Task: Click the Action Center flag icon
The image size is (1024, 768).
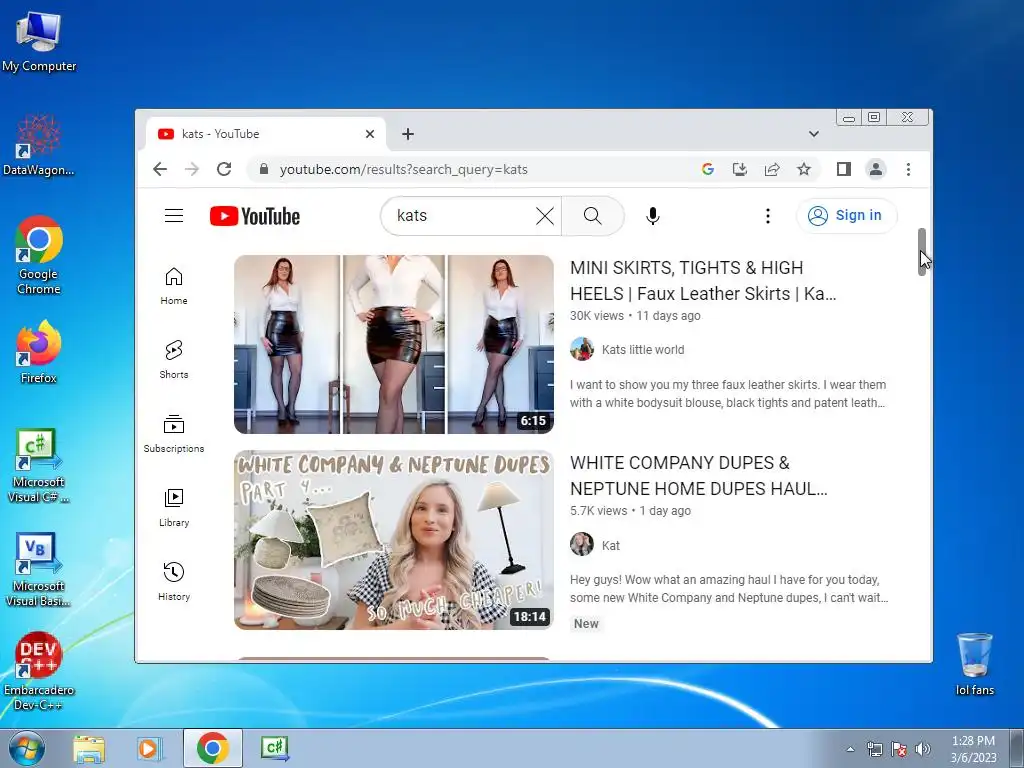Action: (x=899, y=749)
